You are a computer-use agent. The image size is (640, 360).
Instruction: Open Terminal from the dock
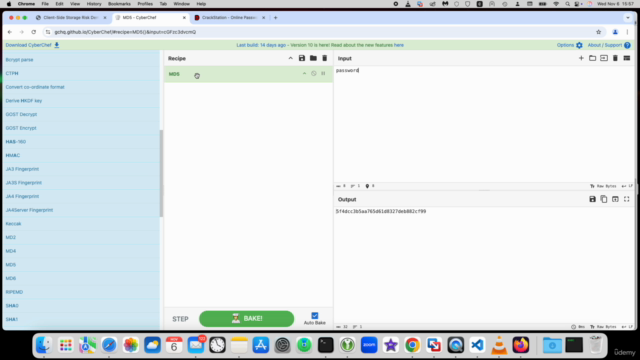(326, 345)
